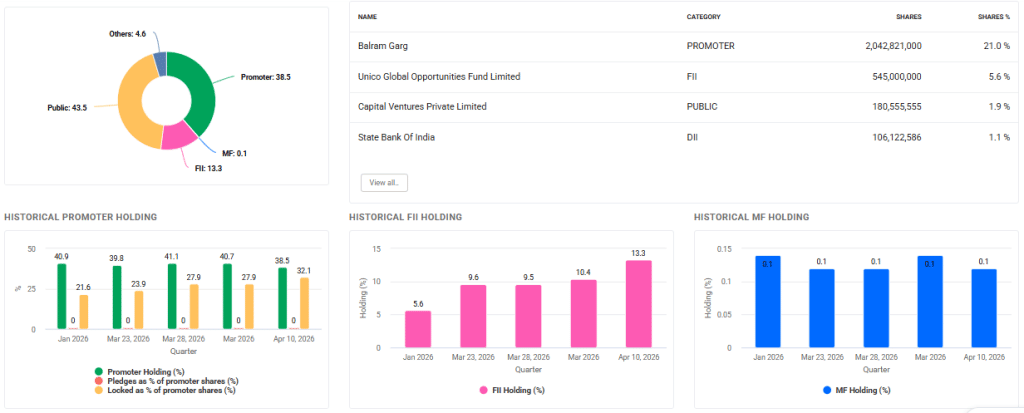Sort table by CATEGORY column header
Screen dimensions: 1024x413
[703, 17]
